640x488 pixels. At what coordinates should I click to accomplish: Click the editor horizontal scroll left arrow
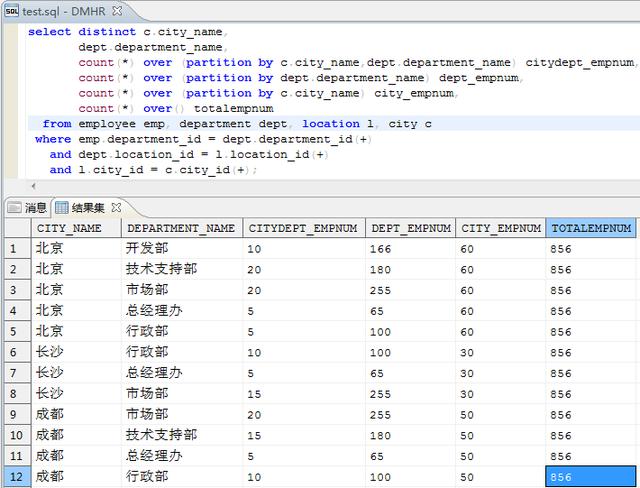tap(33, 186)
